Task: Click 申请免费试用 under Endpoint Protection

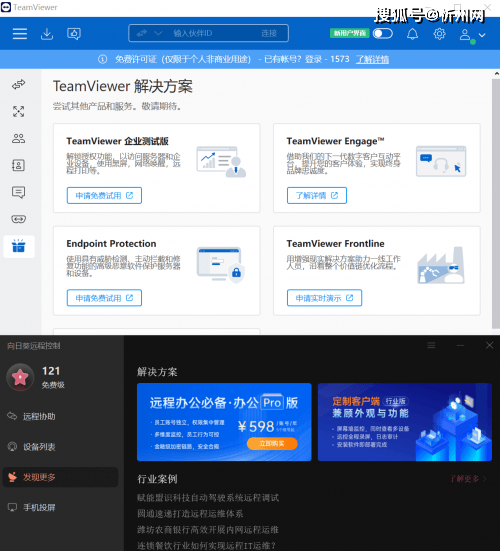Action: pos(104,298)
